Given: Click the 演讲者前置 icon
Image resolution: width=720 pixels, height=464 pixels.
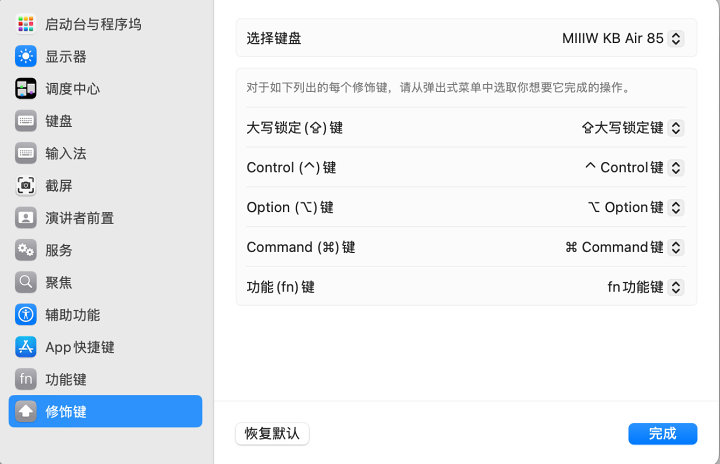Looking at the screenshot, I should (26, 218).
